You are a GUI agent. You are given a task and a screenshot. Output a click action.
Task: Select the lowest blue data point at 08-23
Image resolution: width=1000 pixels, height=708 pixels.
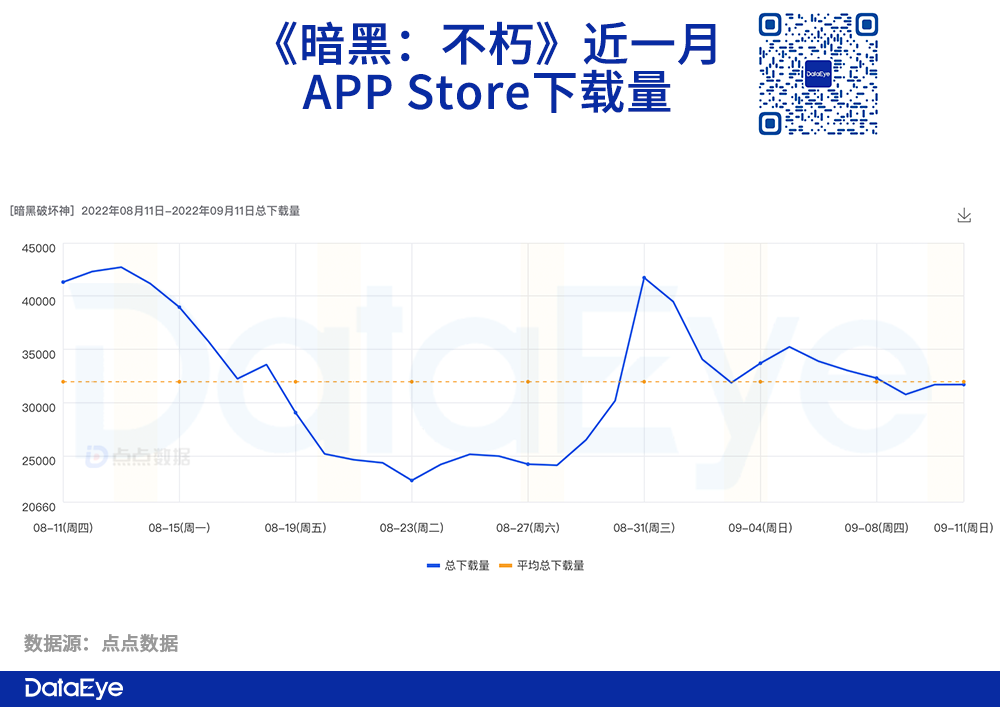411,481
